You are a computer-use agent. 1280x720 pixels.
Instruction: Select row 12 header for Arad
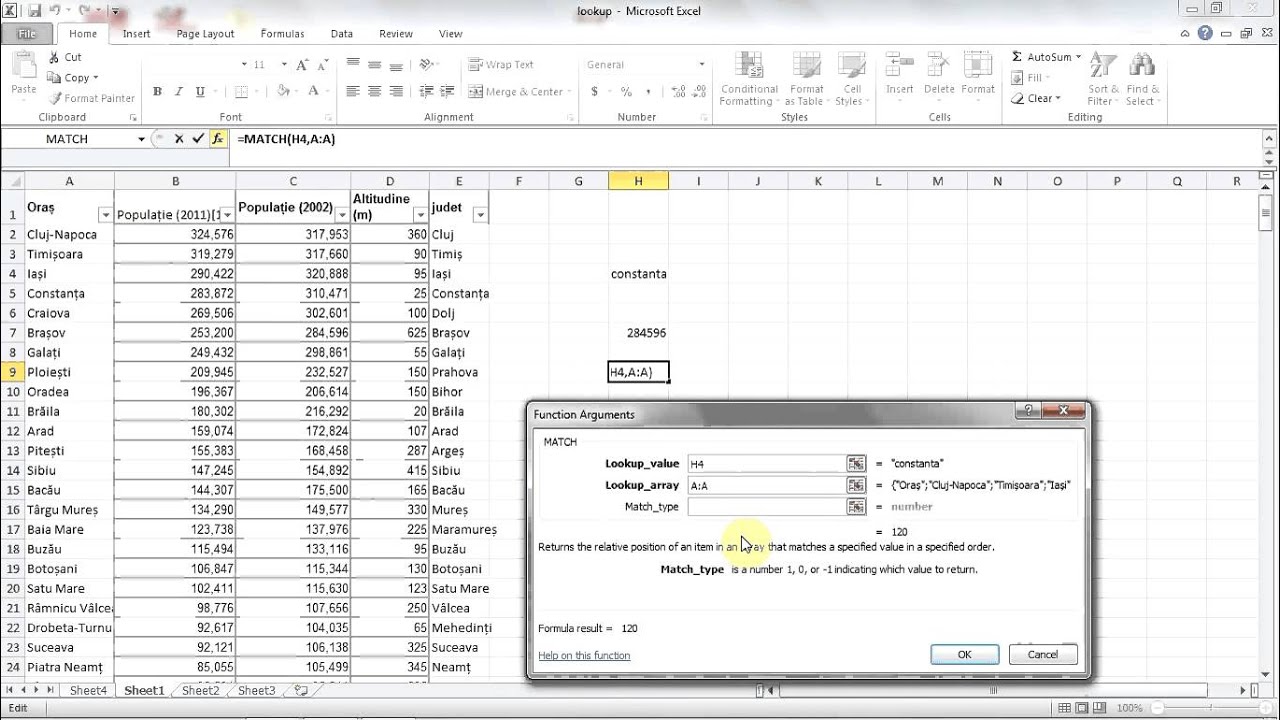tap(12, 431)
